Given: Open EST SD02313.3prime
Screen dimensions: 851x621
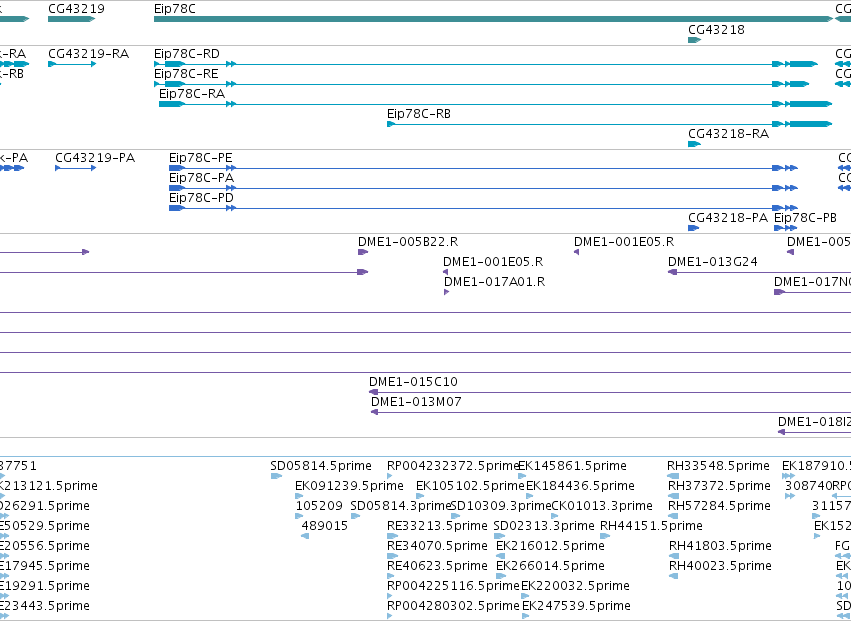Looking at the screenshot, I should pyautogui.click(x=544, y=527).
